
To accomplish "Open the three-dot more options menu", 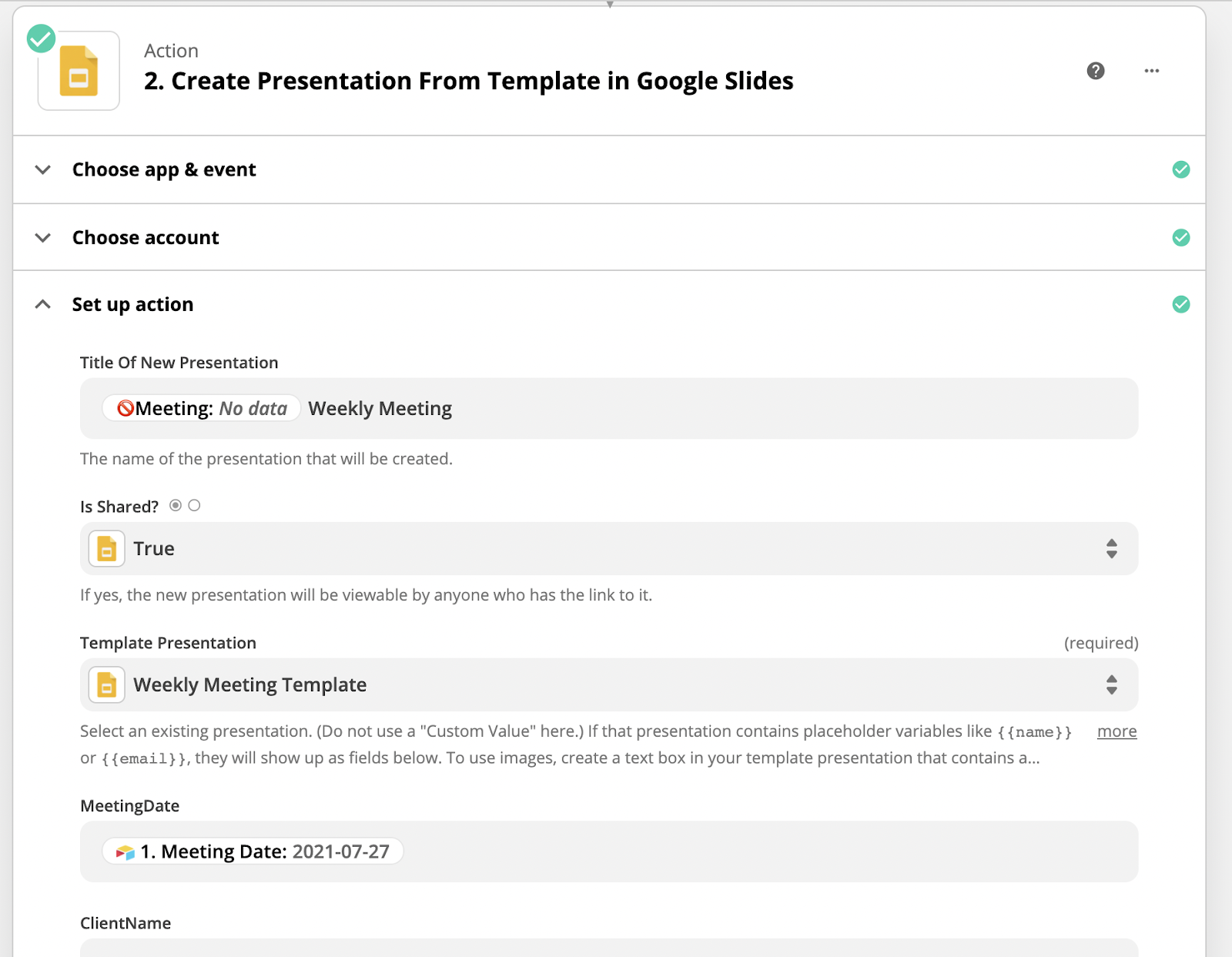I will tap(1152, 71).
